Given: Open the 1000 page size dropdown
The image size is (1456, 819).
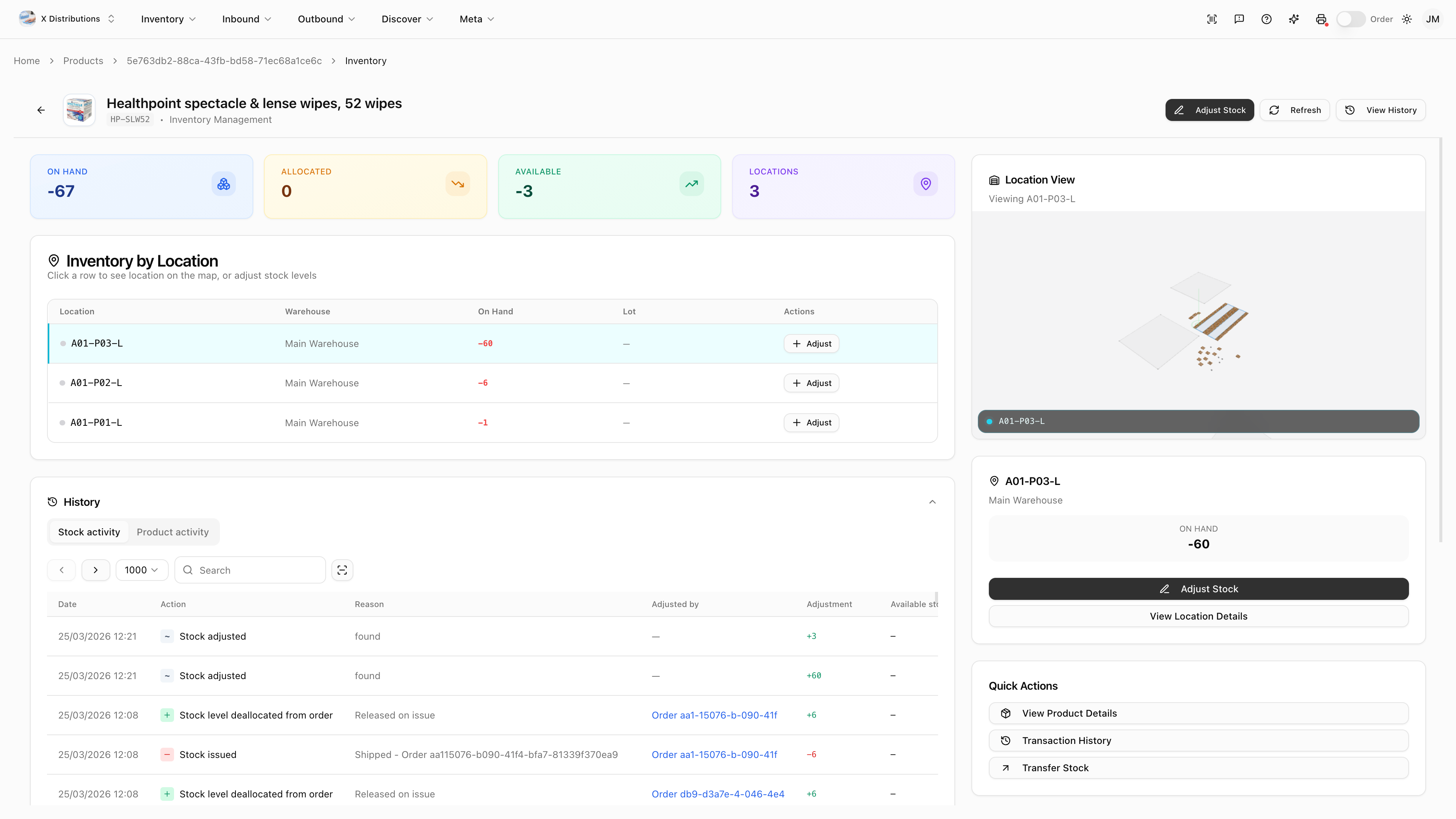Looking at the screenshot, I should (142, 570).
